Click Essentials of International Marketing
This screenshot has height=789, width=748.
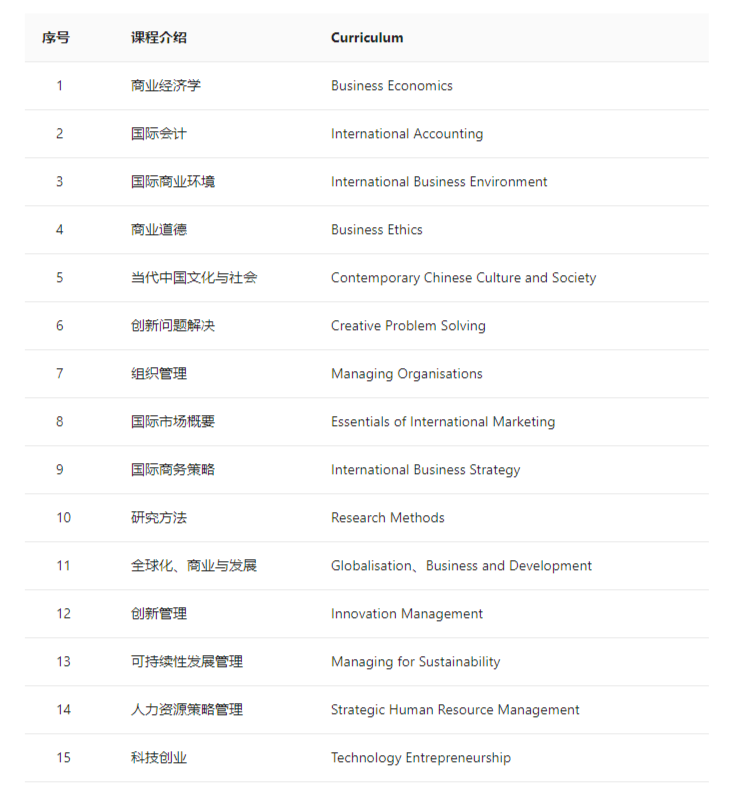(x=442, y=422)
